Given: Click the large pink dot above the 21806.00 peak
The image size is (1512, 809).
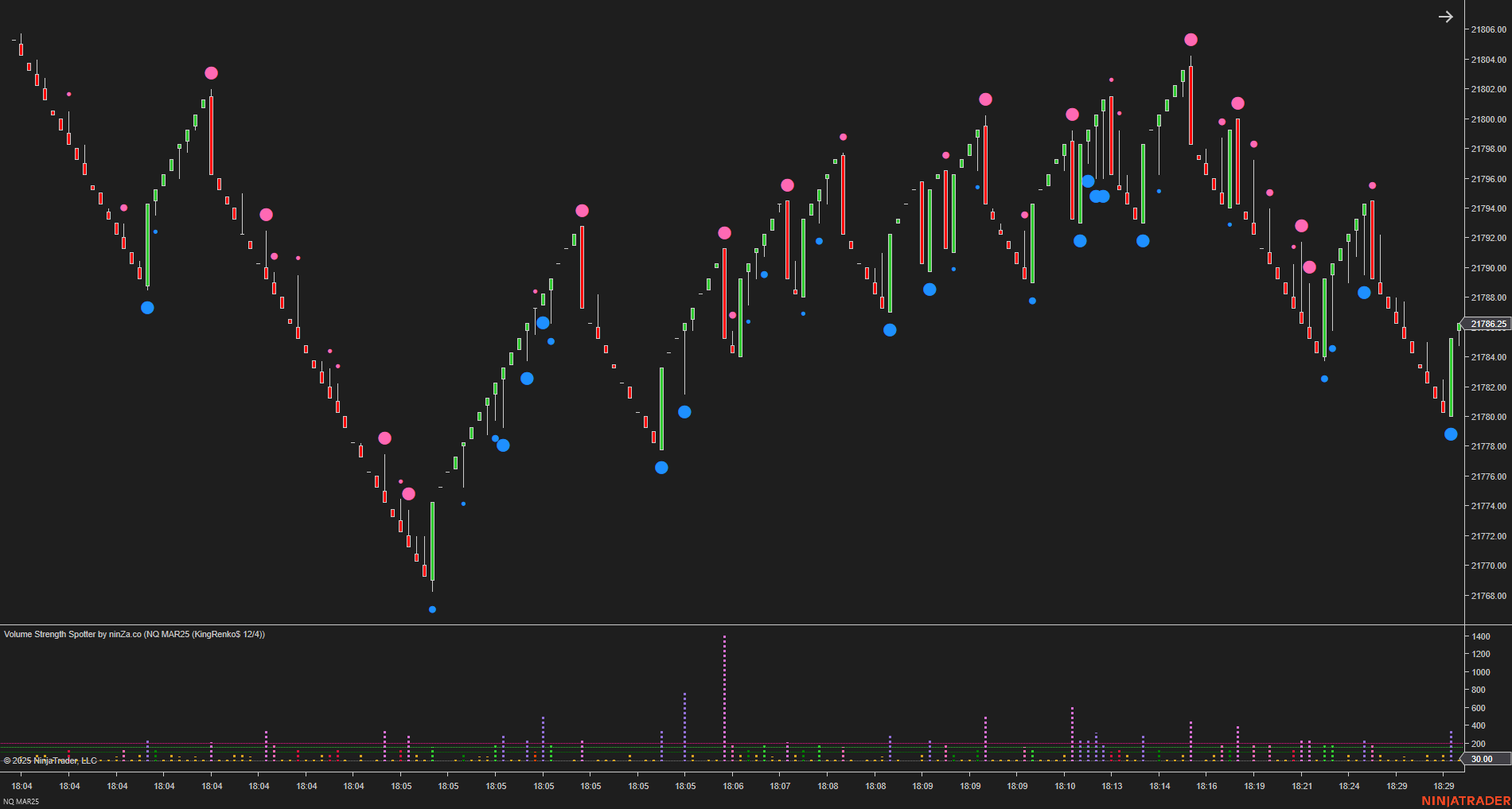Looking at the screenshot, I should 1191,38.
